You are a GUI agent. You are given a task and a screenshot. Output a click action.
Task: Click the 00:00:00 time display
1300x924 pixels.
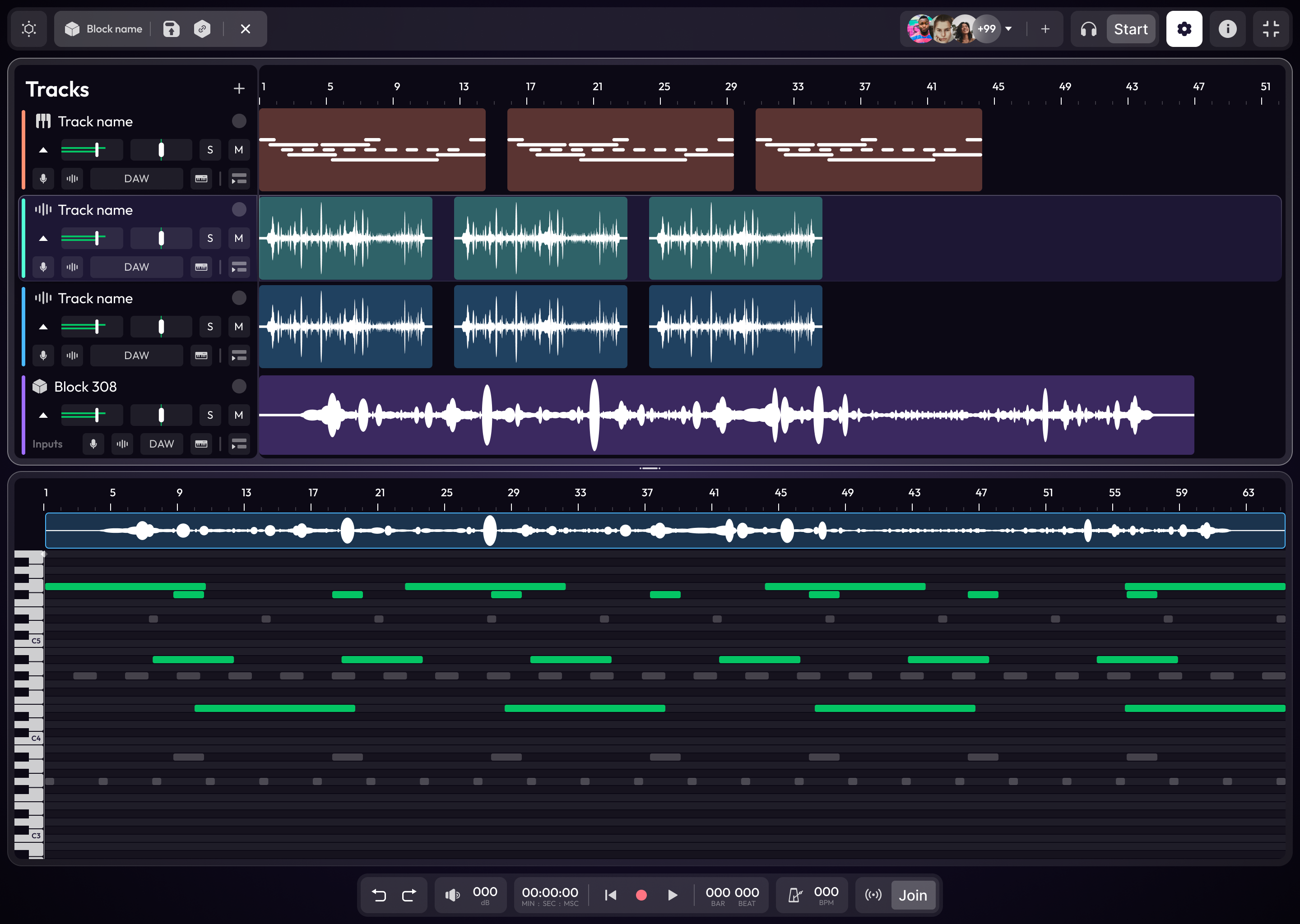[x=550, y=893]
